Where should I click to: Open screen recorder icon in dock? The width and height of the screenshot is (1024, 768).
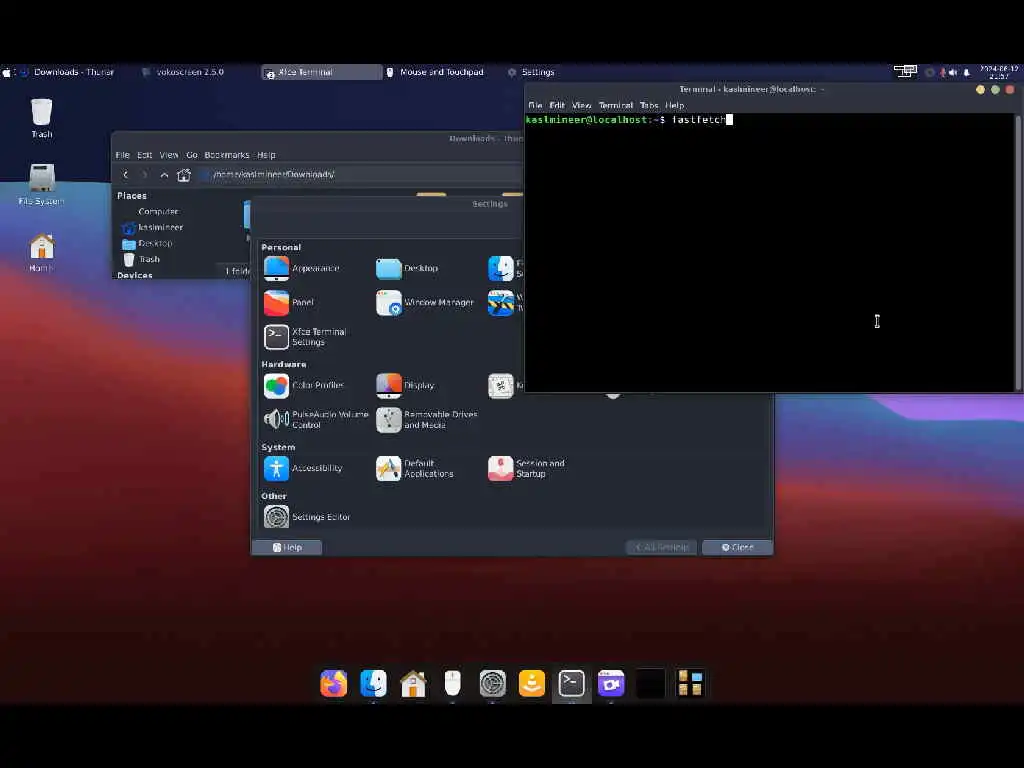pyautogui.click(x=611, y=684)
